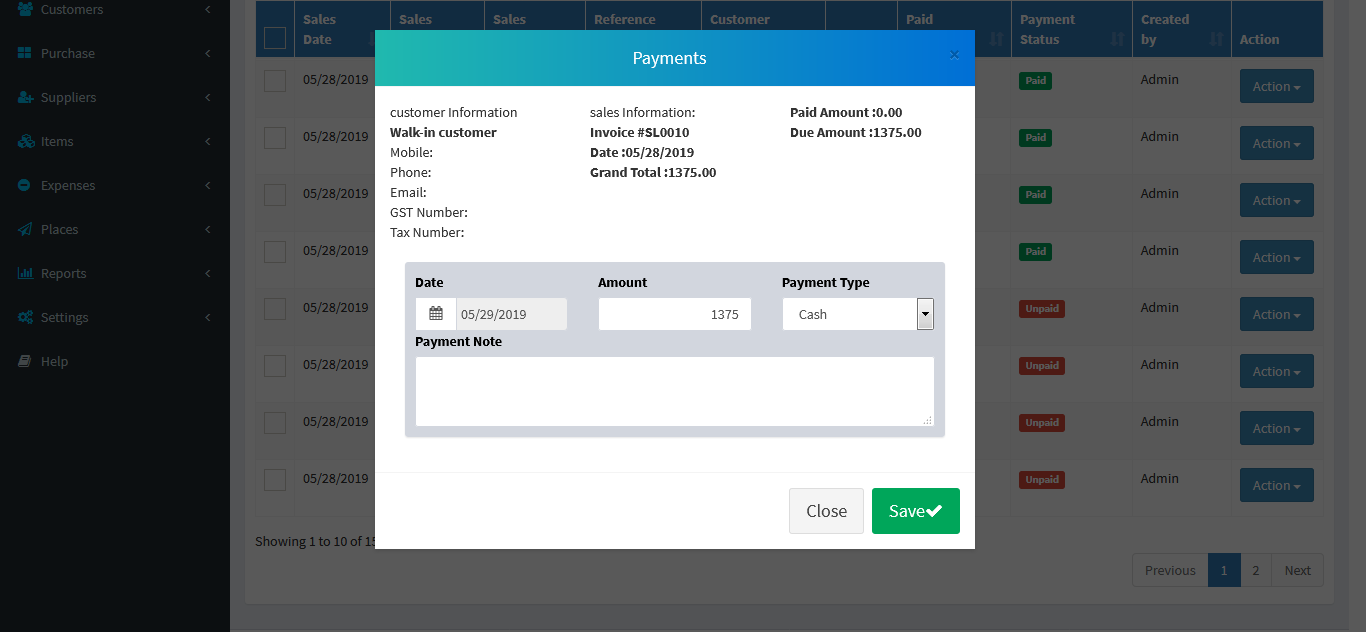Click the Expenses minus-circle icon
Image resolution: width=1366 pixels, height=632 pixels.
pos(25,185)
